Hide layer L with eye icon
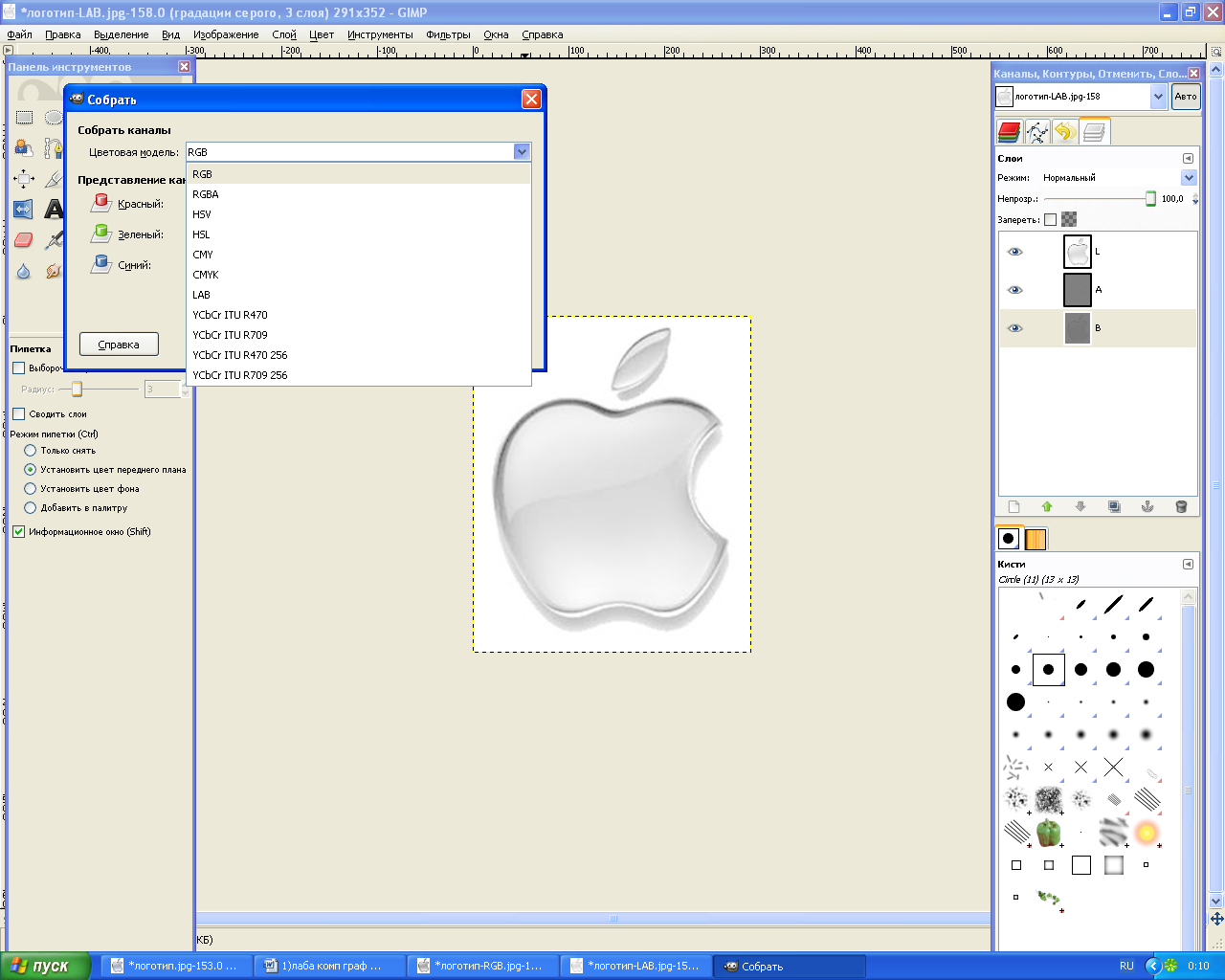Screen dimensions: 1225x980 coord(1014,252)
